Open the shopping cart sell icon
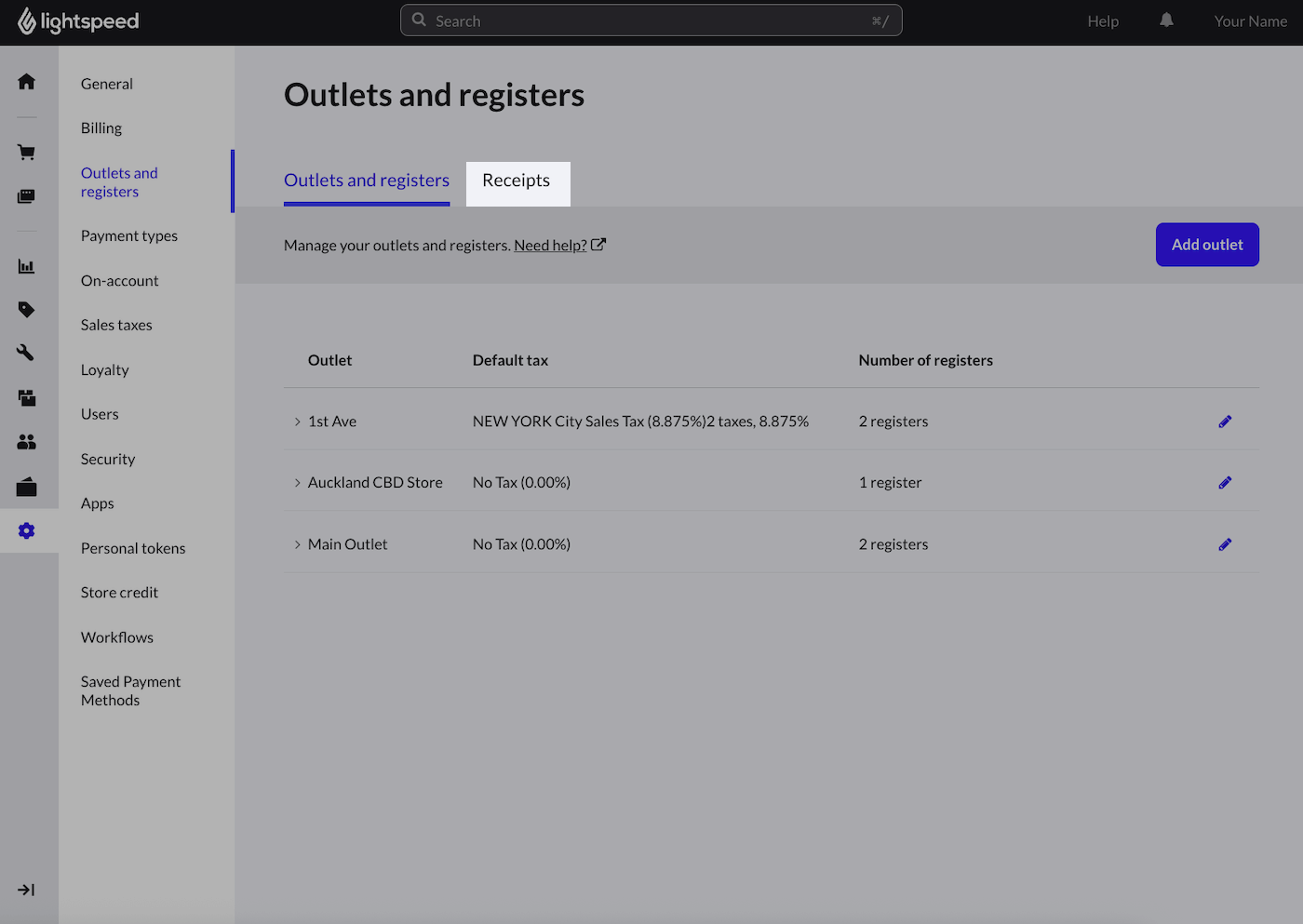 [27, 153]
